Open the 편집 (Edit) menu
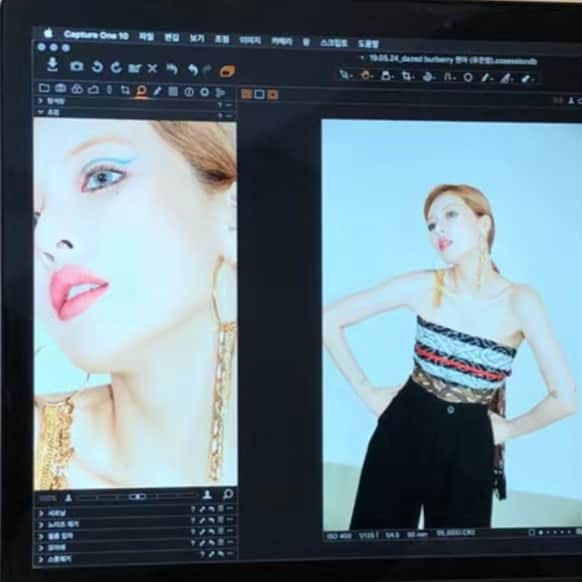The image size is (582, 582). (x=171, y=37)
